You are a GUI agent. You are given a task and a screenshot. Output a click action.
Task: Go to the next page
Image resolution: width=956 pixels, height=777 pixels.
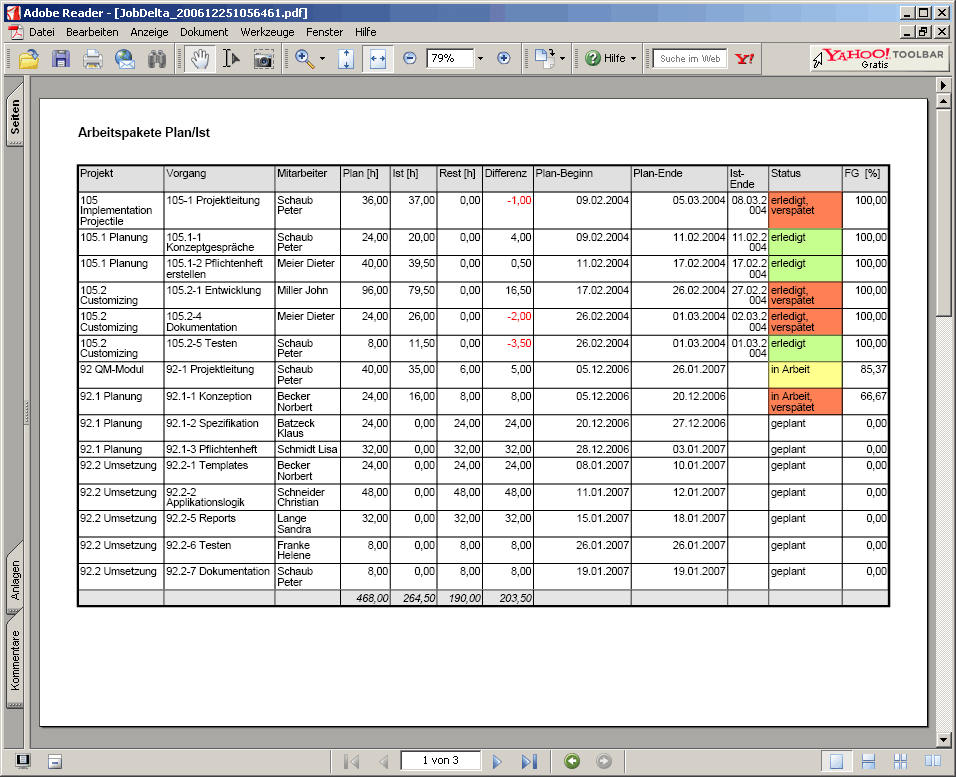click(x=497, y=762)
